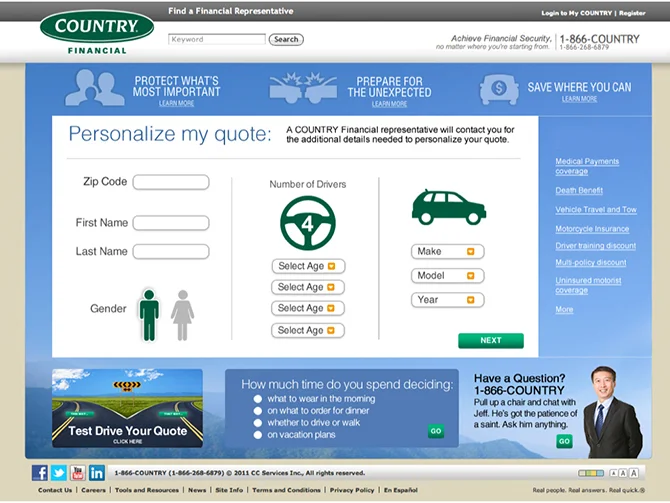670x503 pixels.
Task: Click the dollar piggy car savings icon
Action: [x=499, y=89]
